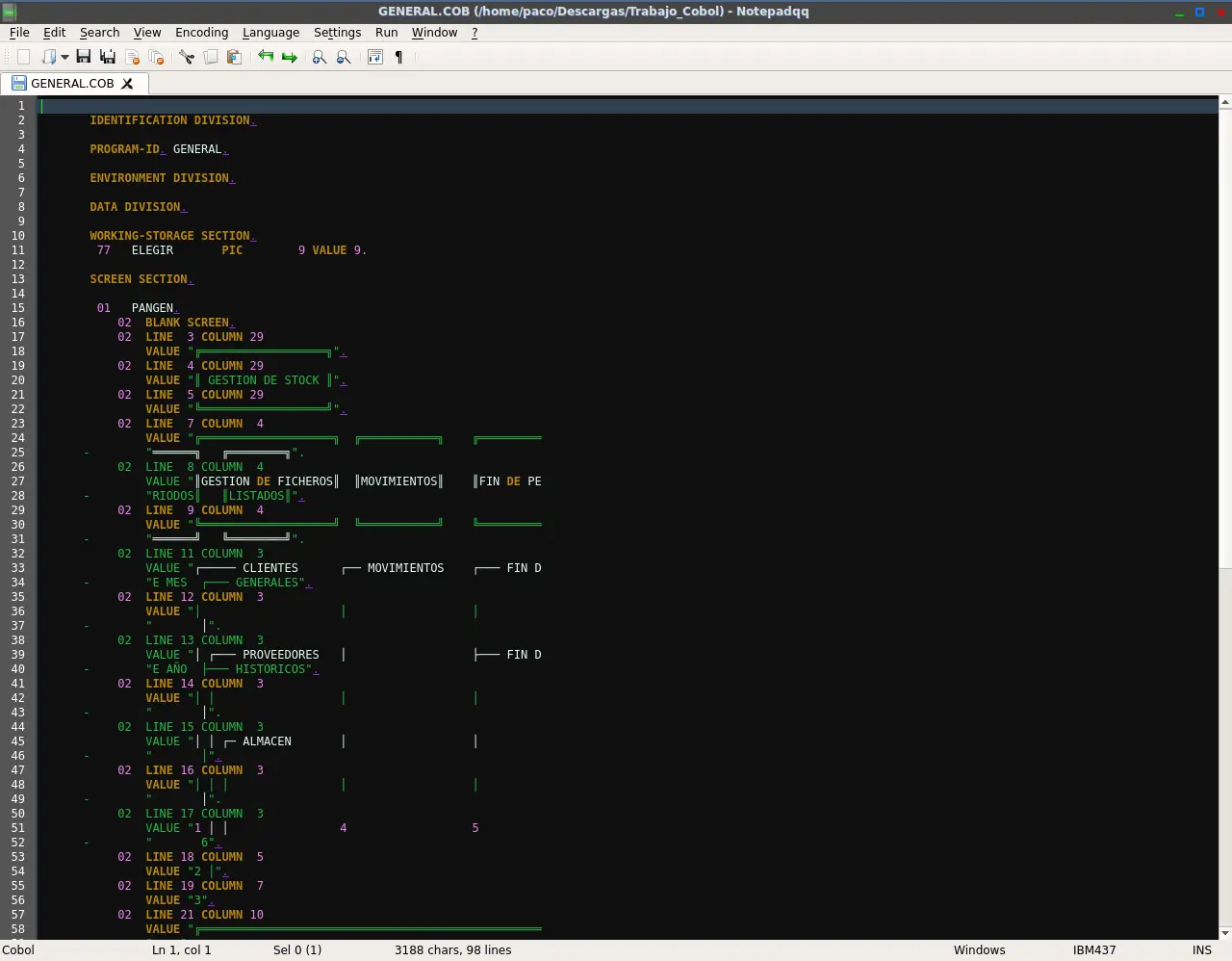Image resolution: width=1232 pixels, height=961 pixels.
Task: Click the Windows line-ending status entry
Action: 979,949
